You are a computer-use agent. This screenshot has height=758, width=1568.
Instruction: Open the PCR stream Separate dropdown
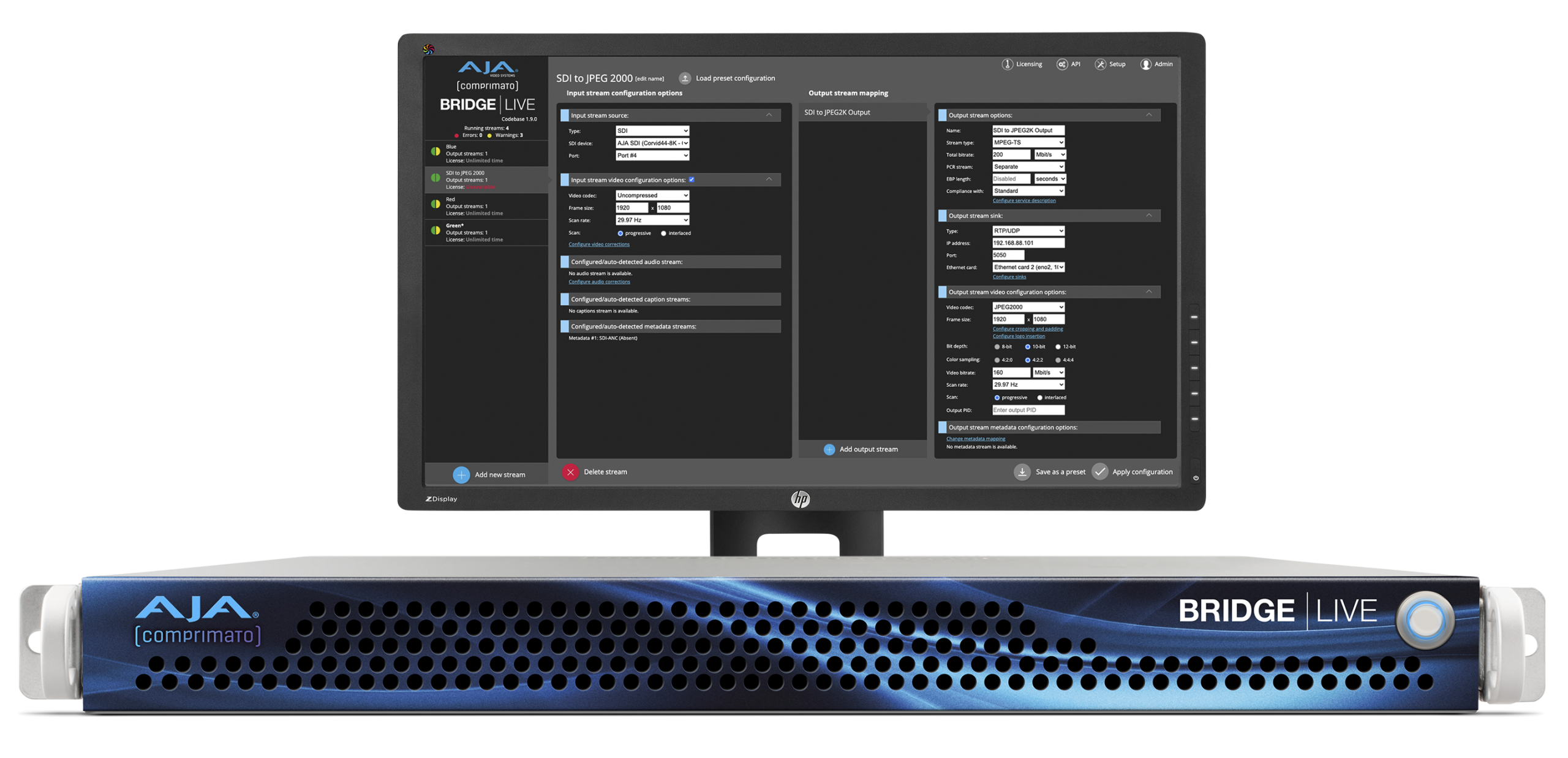pyautogui.click(x=1028, y=167)
